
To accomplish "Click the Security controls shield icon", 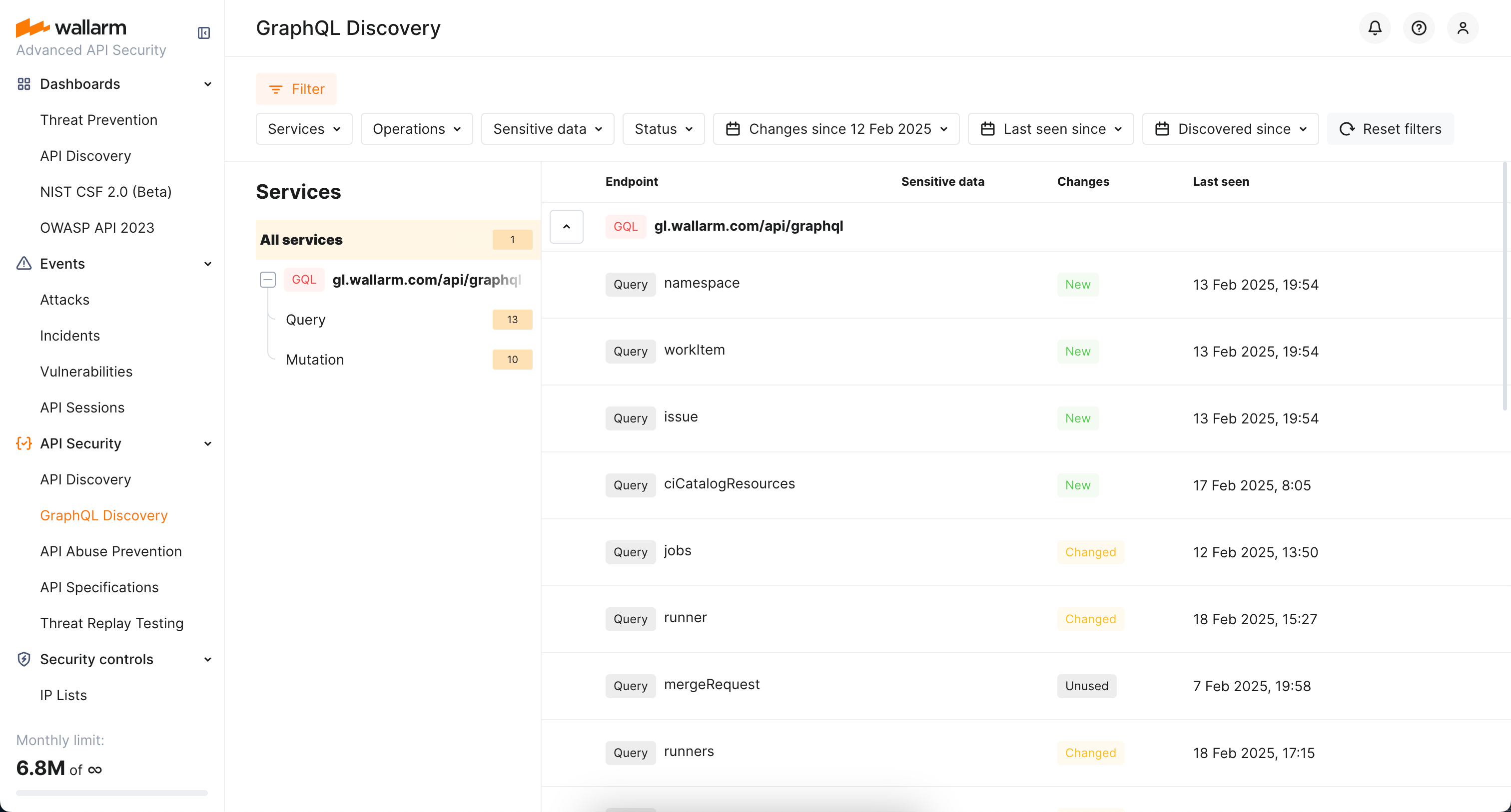I will point(23,659).
